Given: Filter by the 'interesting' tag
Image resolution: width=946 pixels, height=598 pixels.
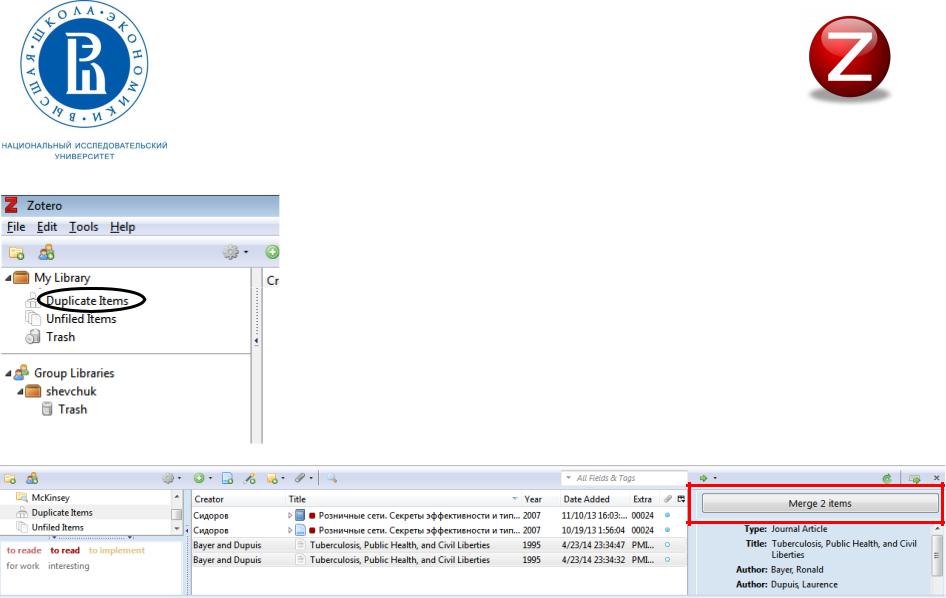Looking at the screenshot, I should coord(69,566).
